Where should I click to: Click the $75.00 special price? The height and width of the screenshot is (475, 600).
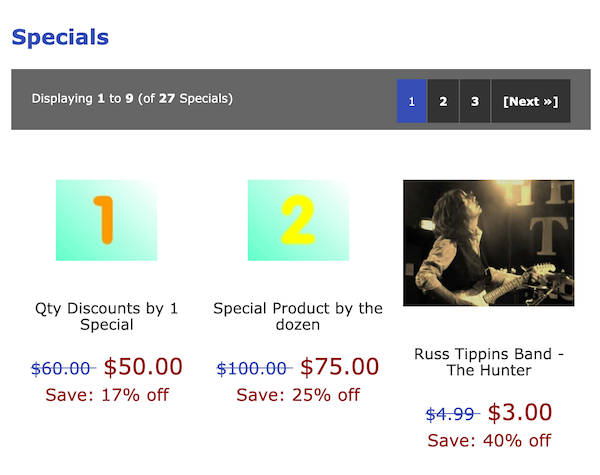pyautogui.click(x=340, y=367)
